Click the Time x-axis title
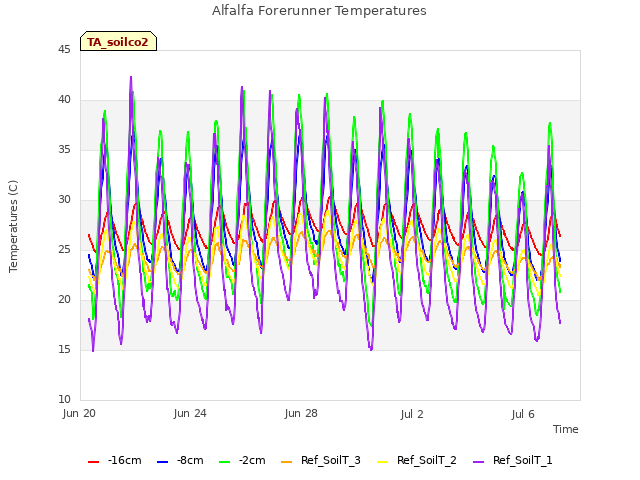Screen dimensions: 640x480 click(566, 429)
